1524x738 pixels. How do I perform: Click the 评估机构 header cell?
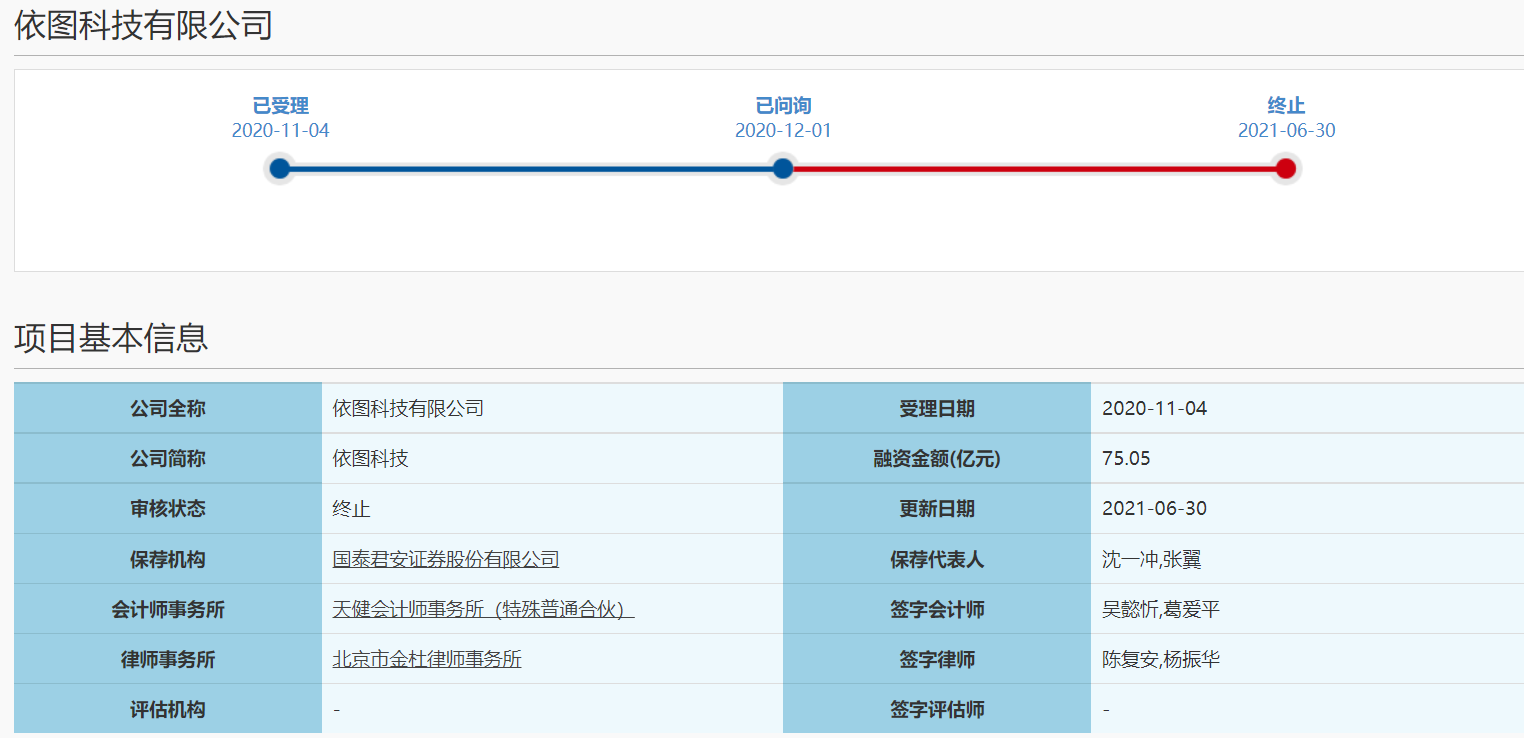pyautogui.click(x=168, y=709)
